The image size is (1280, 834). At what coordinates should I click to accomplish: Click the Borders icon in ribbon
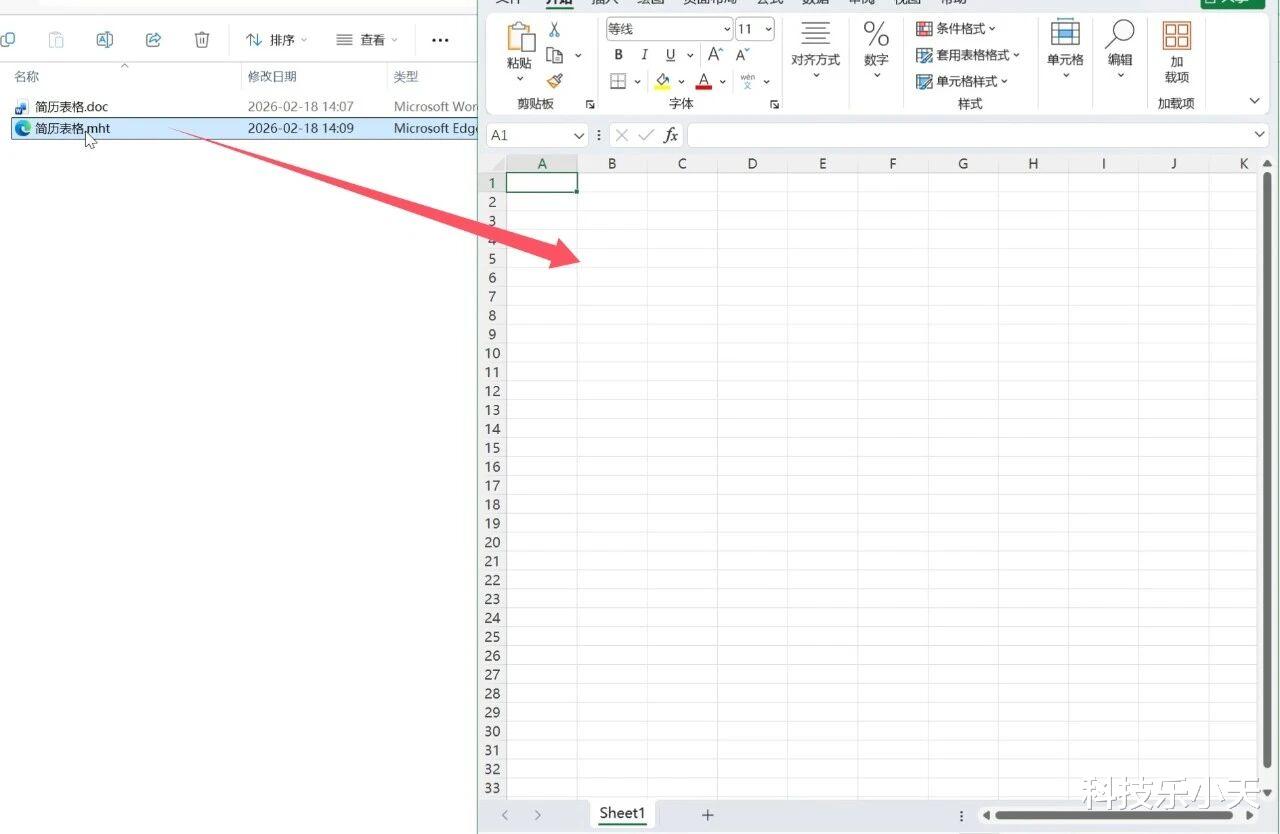(618, 81)
